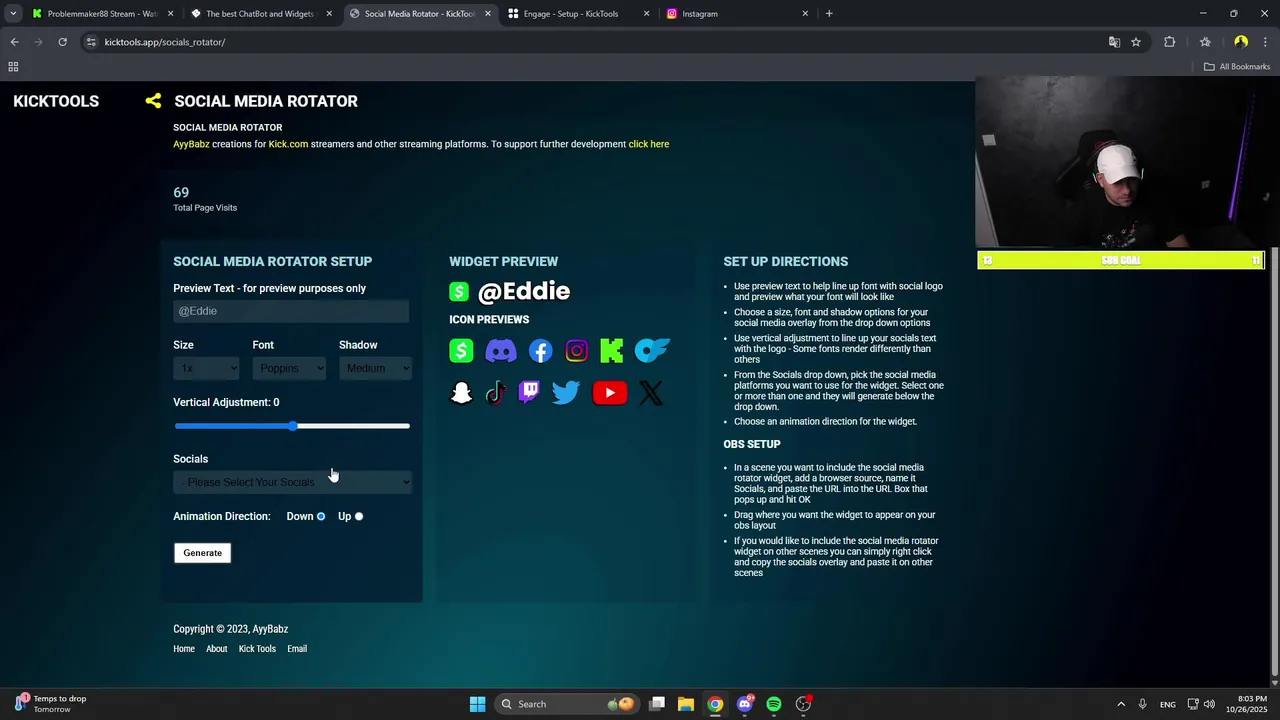
Task: Click the Discord icon preview
Action: 501,351
